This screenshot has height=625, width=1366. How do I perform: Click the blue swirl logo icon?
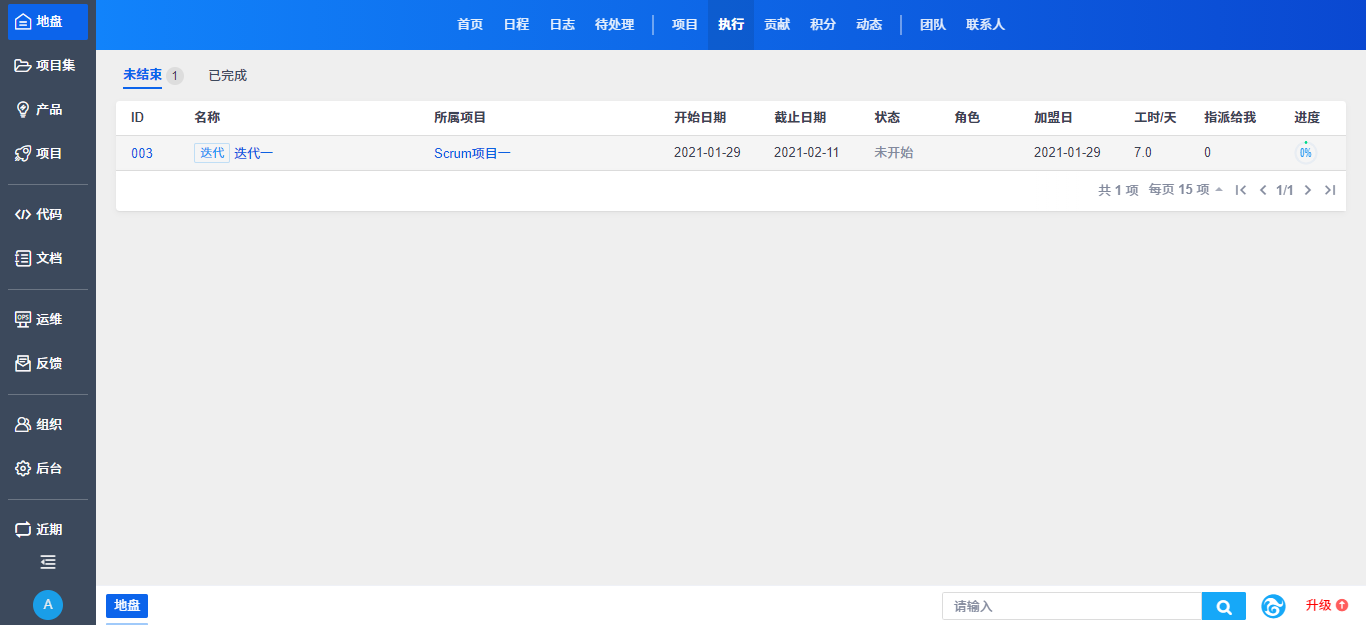tap(1273, 606)
